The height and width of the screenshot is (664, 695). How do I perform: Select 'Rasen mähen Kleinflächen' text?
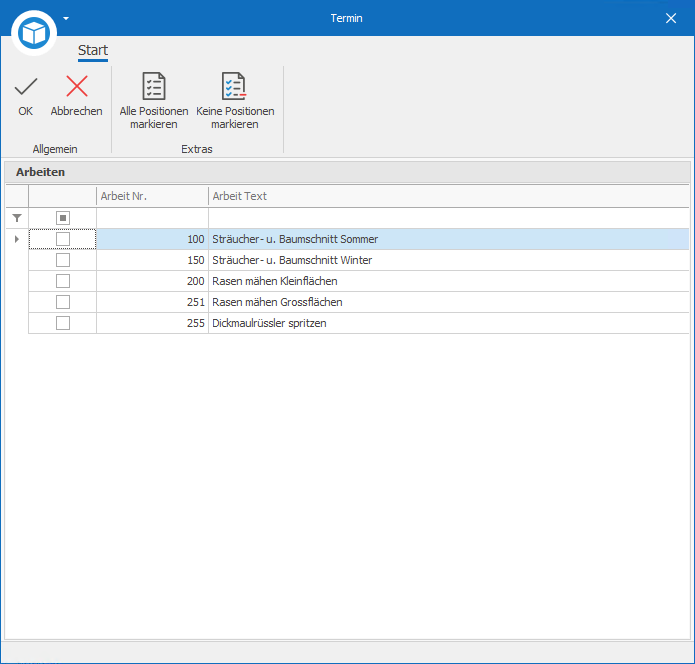click(275, 281)
